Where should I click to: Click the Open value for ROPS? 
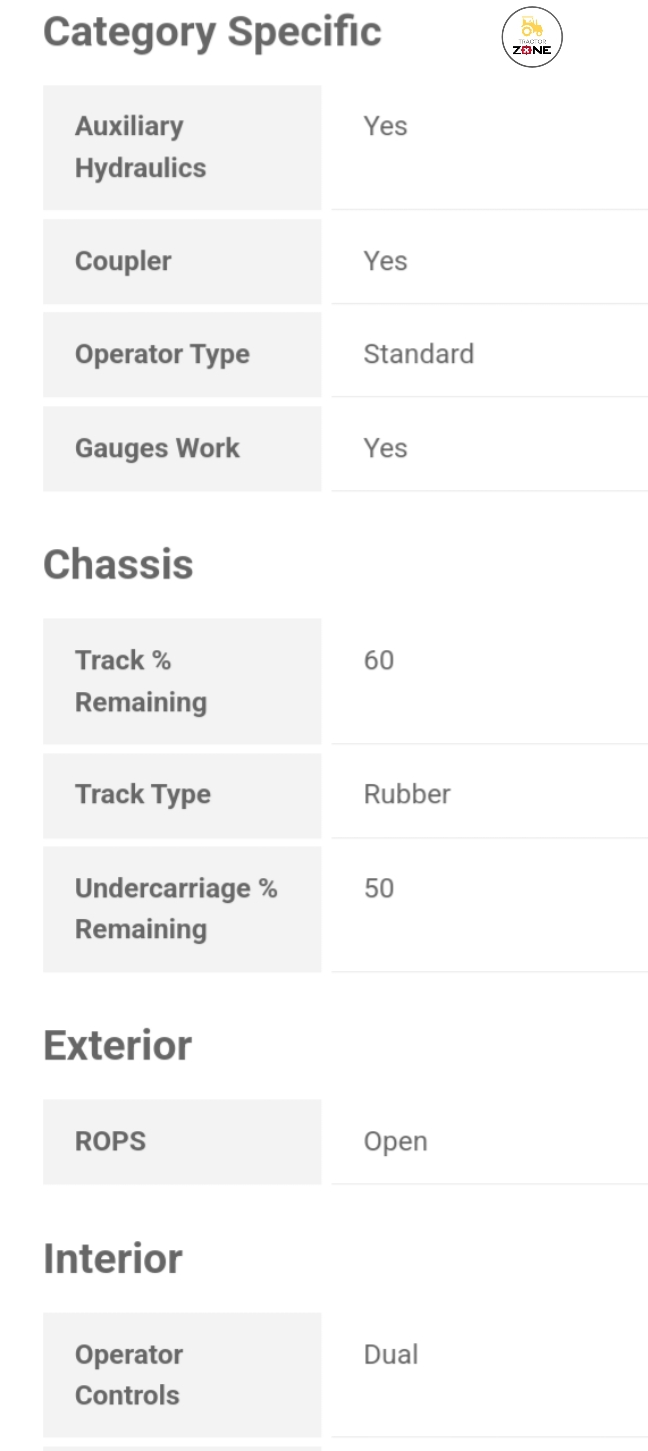click(x=395, y=1141)
